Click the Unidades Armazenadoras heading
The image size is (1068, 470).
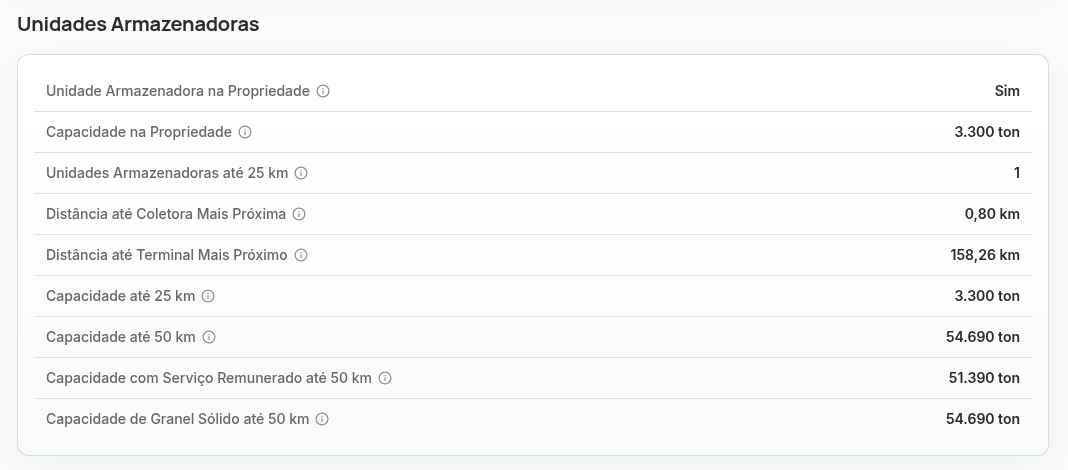[138, 25]
